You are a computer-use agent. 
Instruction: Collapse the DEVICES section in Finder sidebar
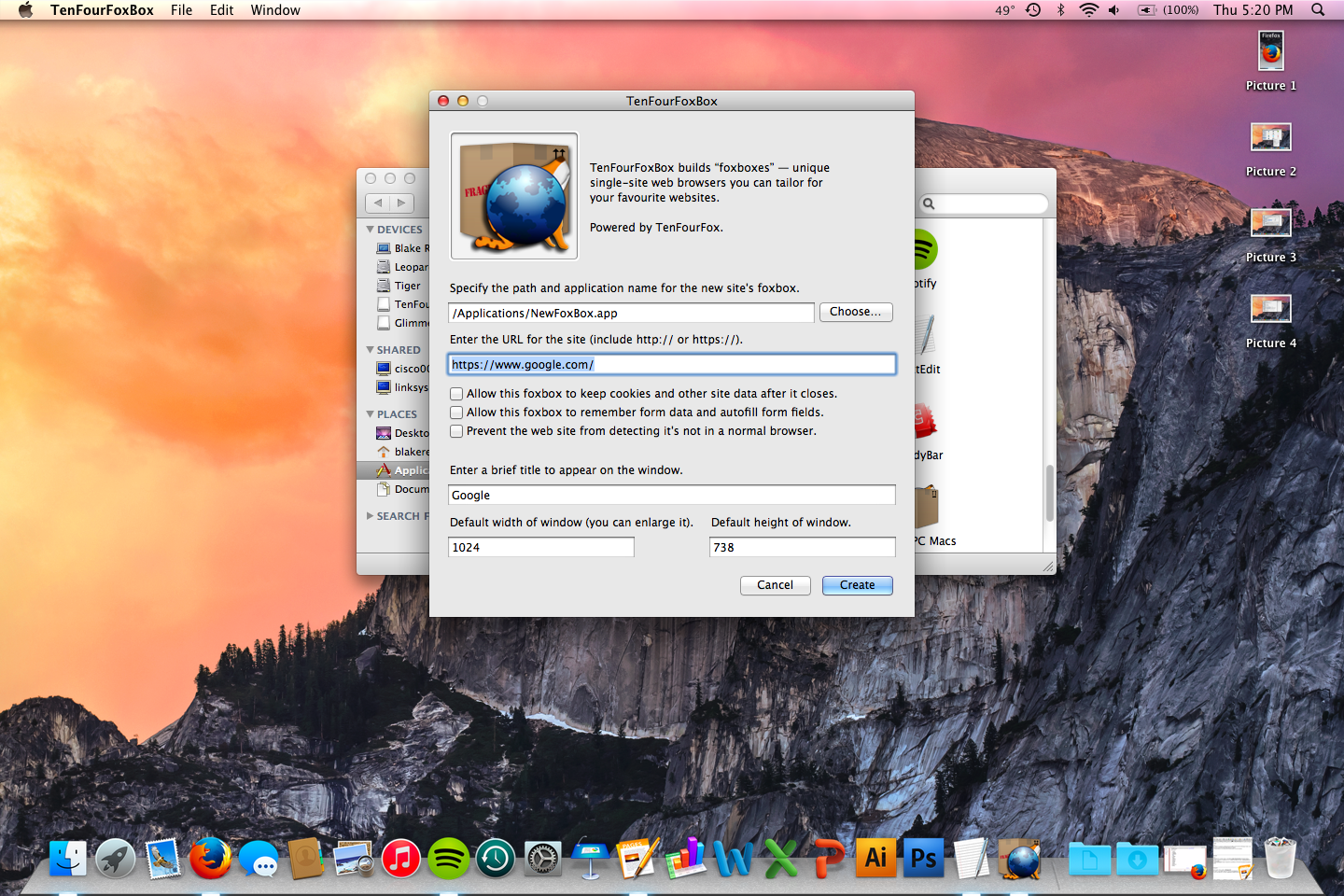click(x=370, y=229)
